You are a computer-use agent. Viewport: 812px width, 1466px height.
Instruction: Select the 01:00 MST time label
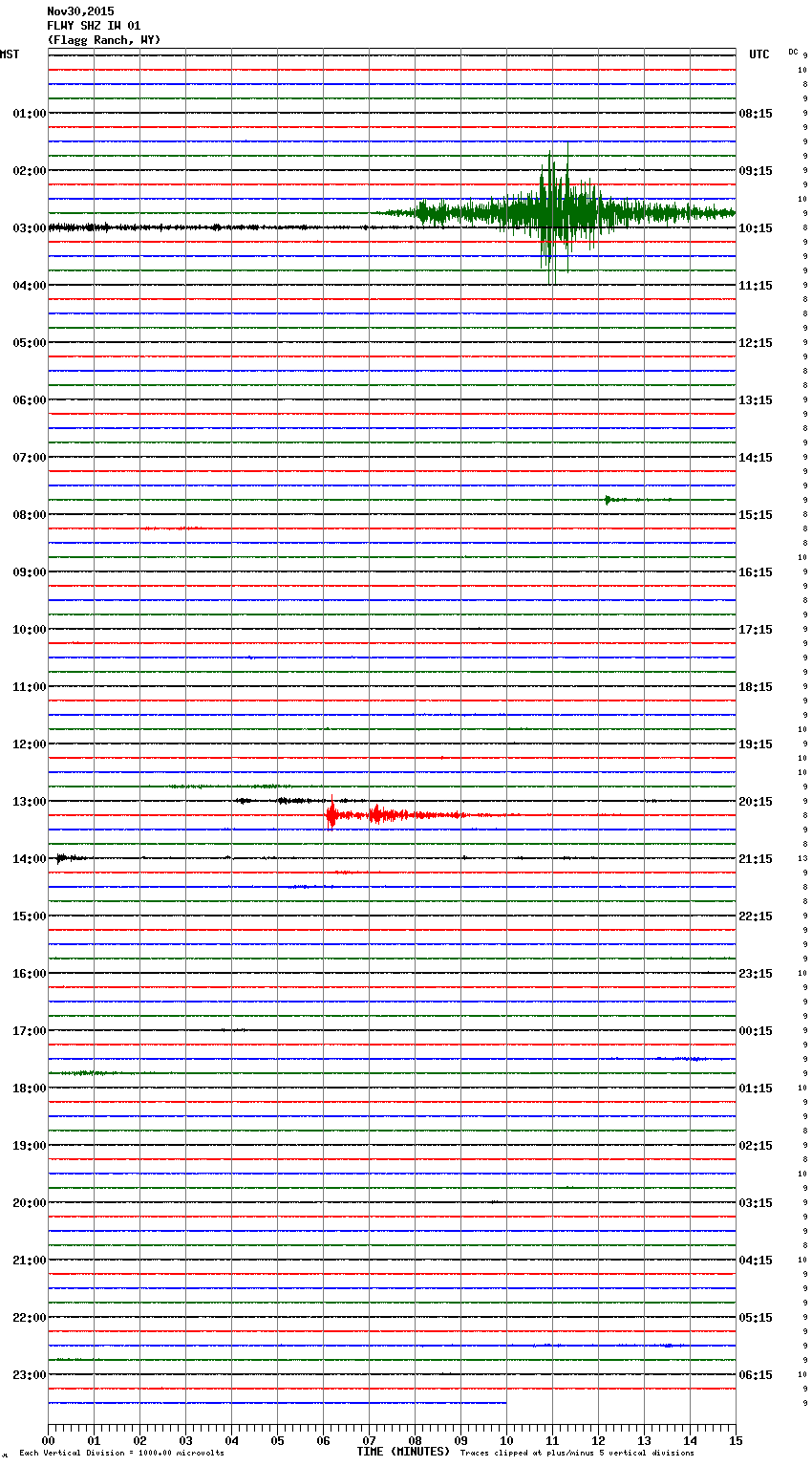click(30, 114)
